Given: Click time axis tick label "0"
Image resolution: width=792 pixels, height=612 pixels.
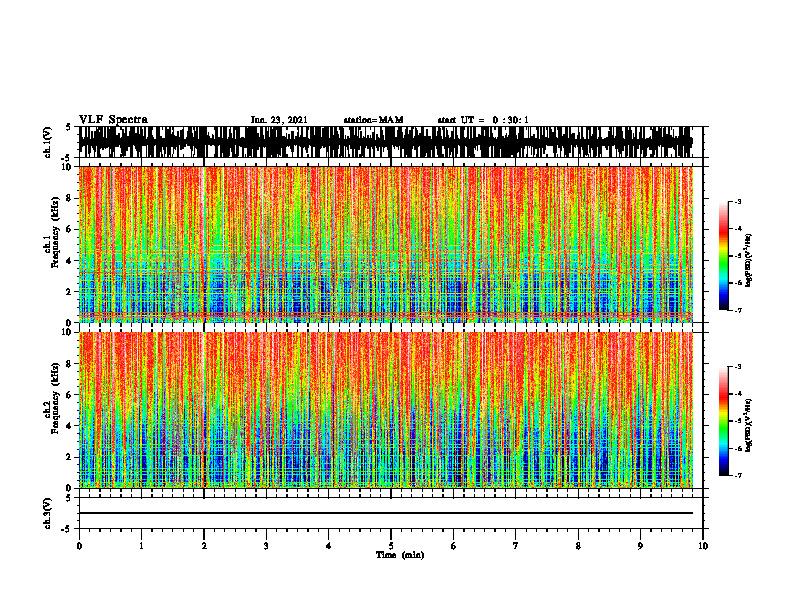Looking at the screenshot, I should (x=79, y=546).
